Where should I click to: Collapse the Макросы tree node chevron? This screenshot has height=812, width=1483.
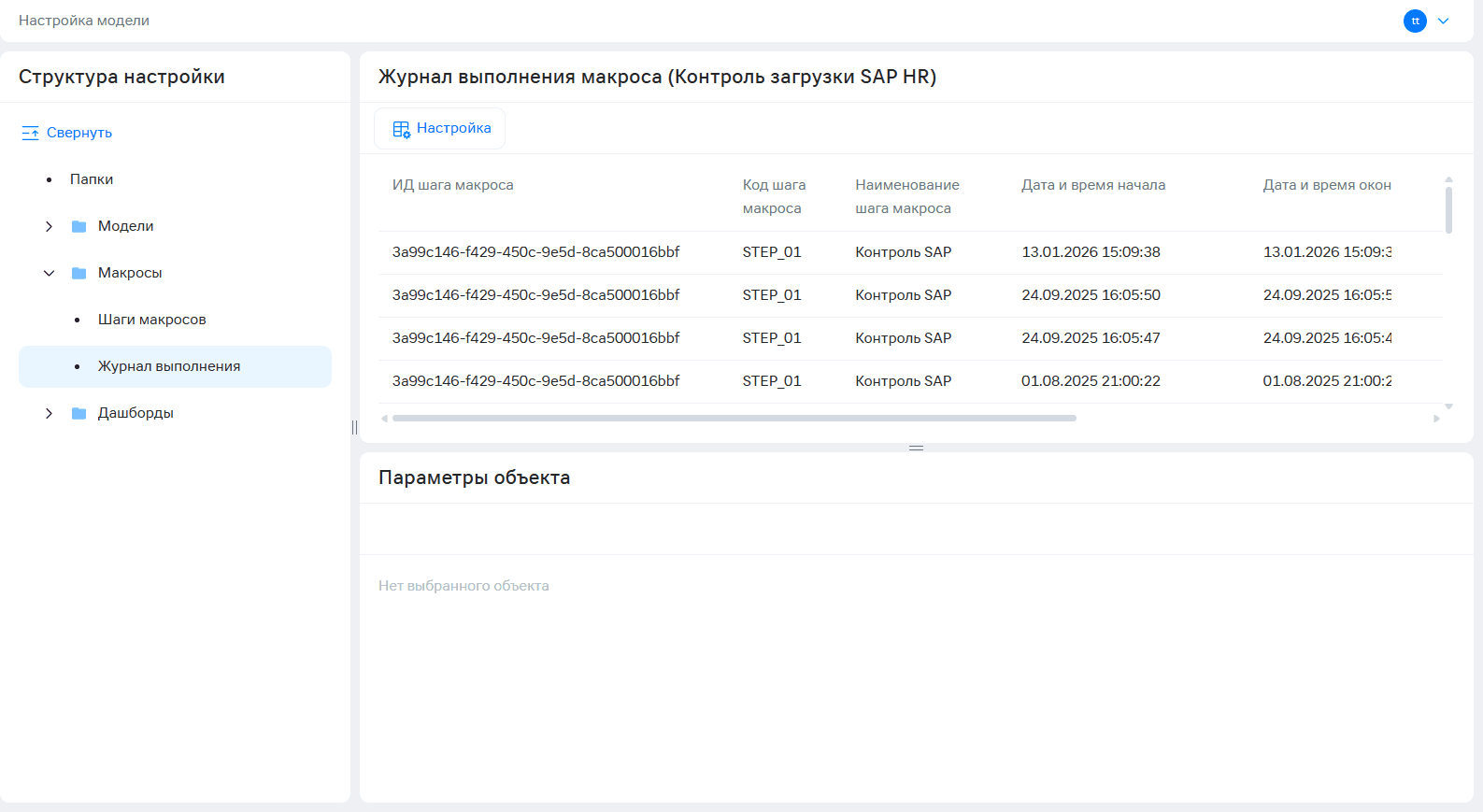[x=49, y=273]
